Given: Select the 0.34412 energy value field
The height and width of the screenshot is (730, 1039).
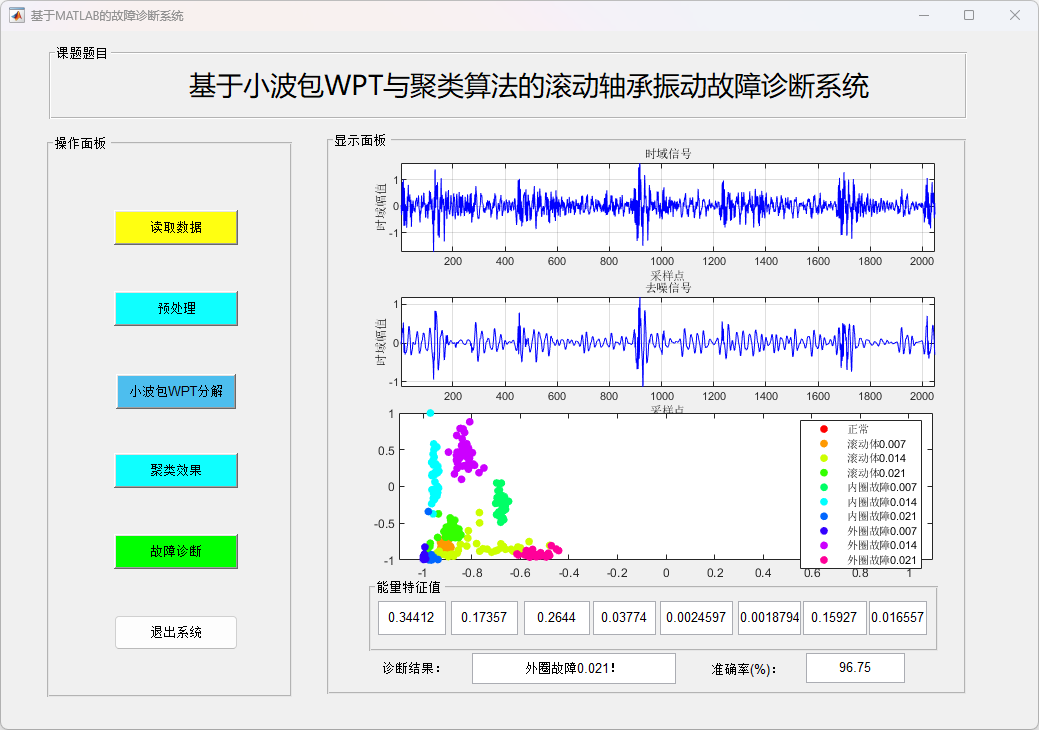Looking at the screenshot, I should tap(411, 618).
